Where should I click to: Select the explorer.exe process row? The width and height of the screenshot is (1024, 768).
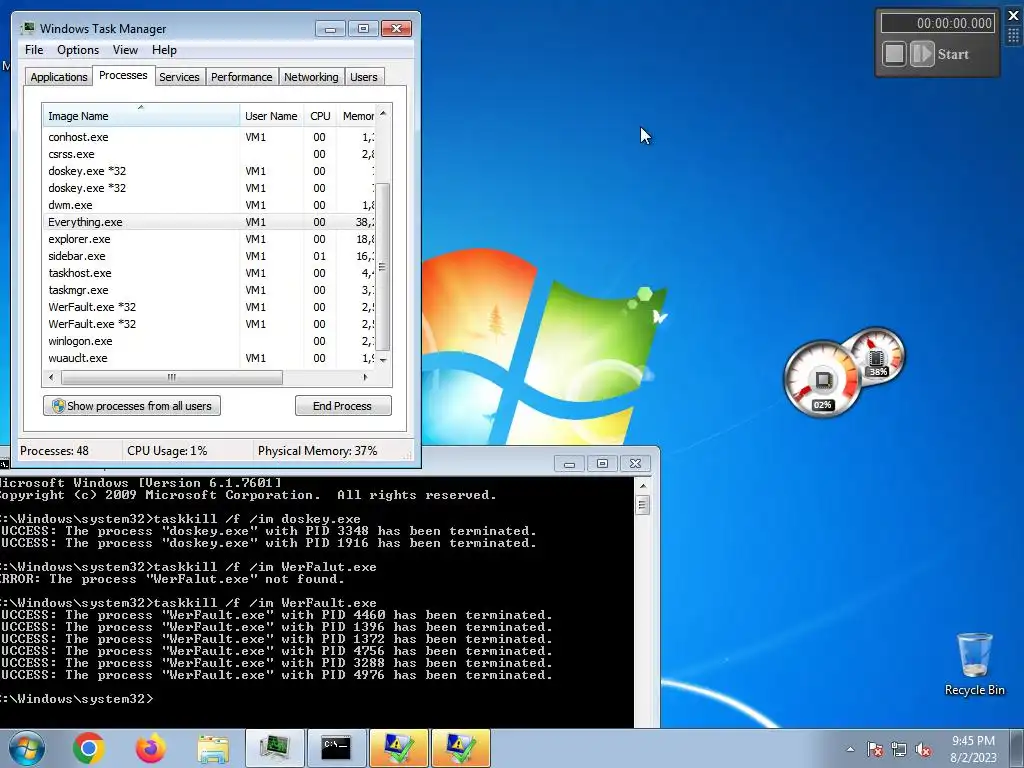click(x=209, y=239)
